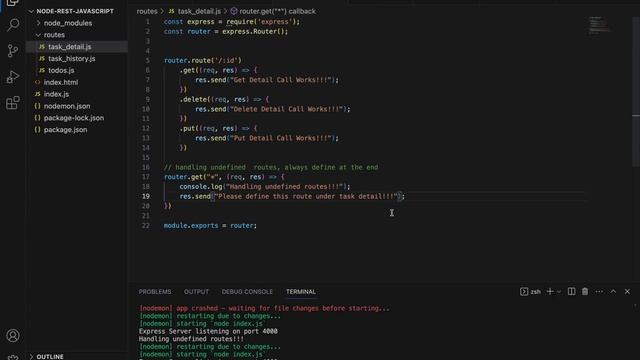Click 'Please define this route' string on line 19
The width and height of the screenshot is (640, 360).
(306, 196)
